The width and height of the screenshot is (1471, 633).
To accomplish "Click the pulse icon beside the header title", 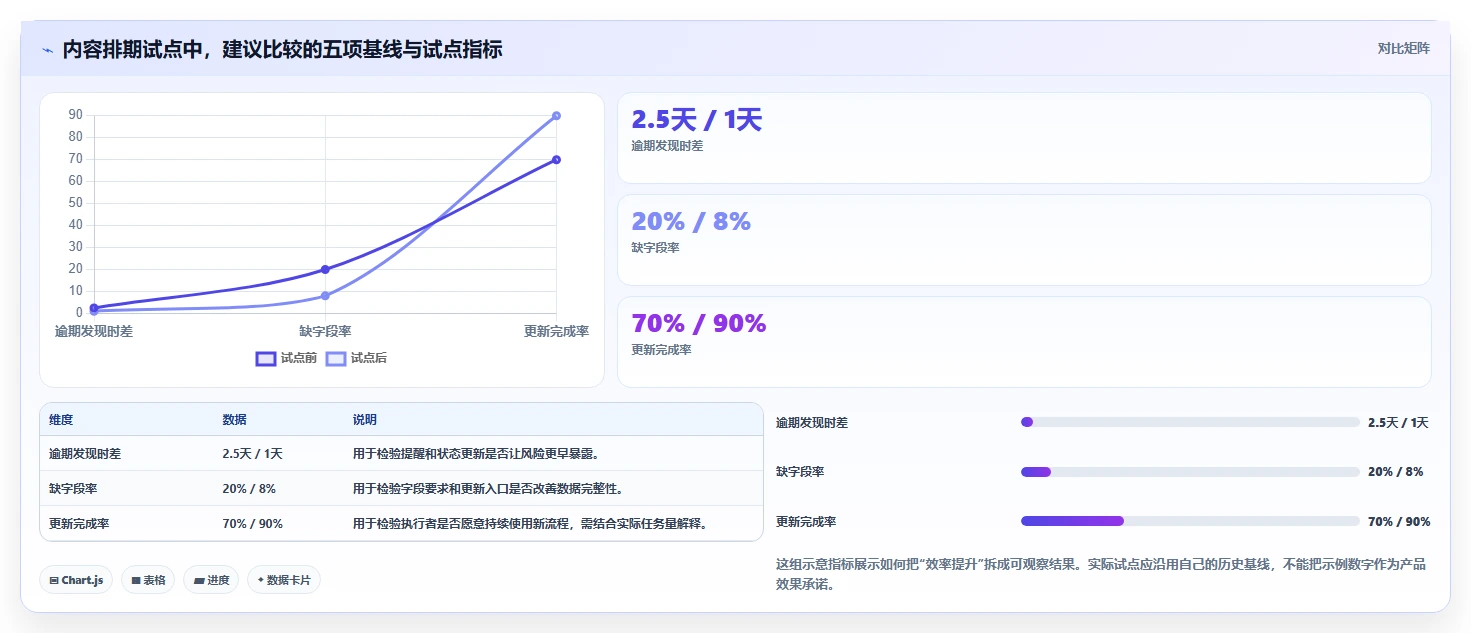I will click(x=47, y=50).
